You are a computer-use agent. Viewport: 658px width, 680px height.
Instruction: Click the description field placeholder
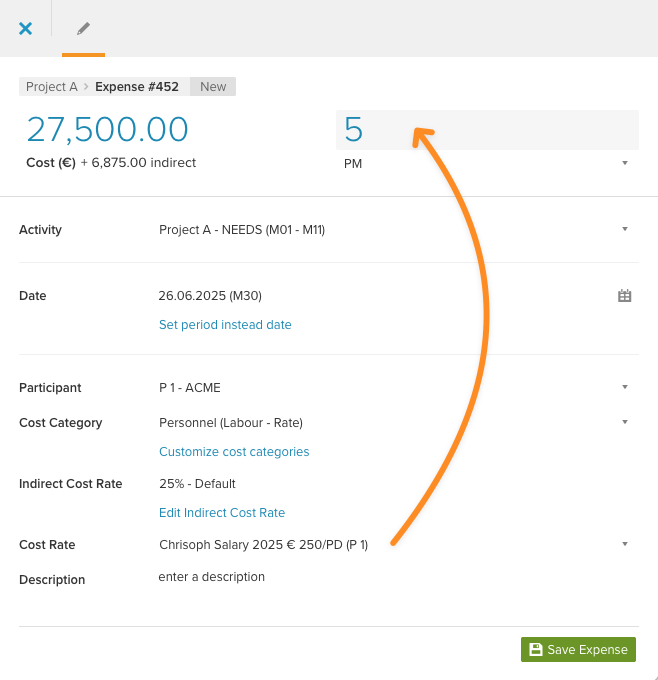(x=212, y=577)
